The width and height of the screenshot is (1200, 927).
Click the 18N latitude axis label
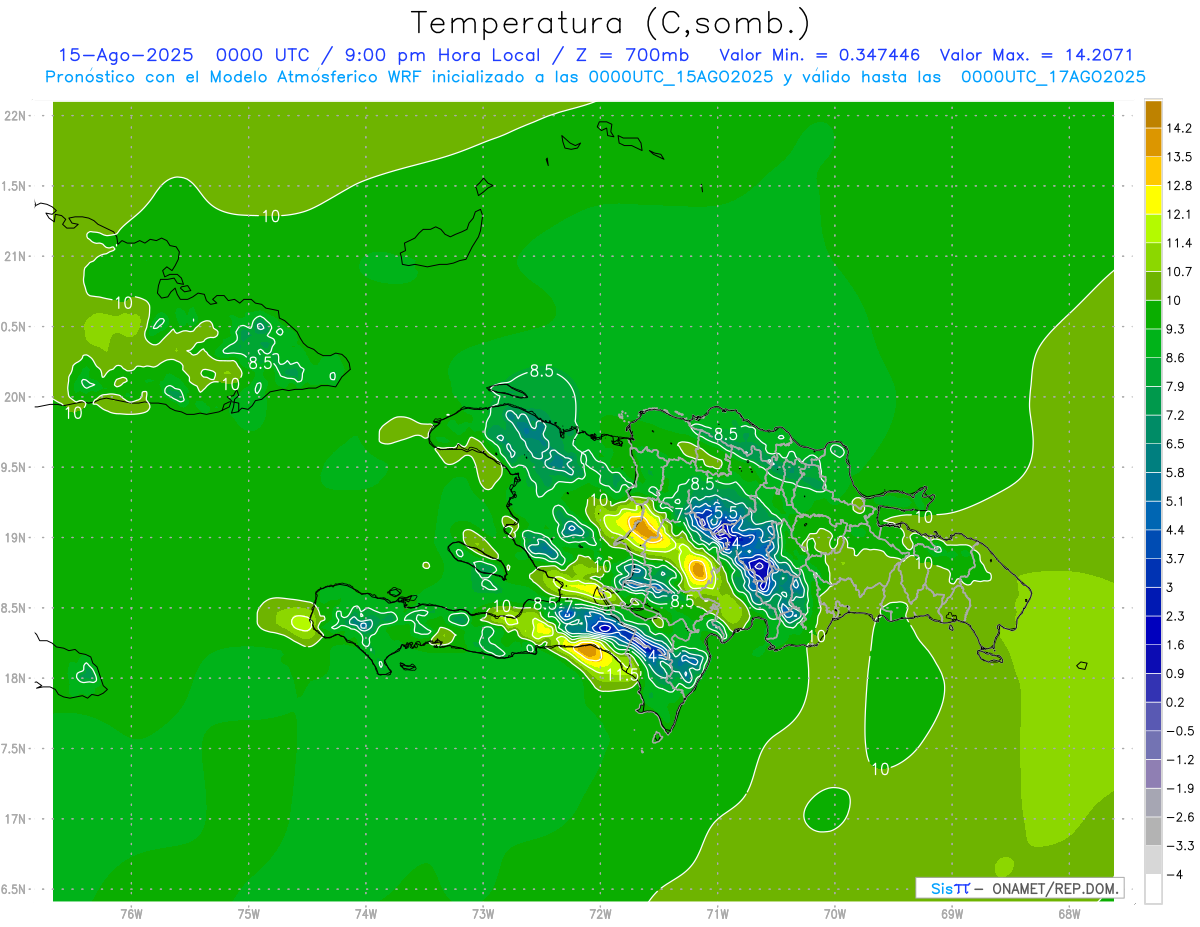(17, 679)
